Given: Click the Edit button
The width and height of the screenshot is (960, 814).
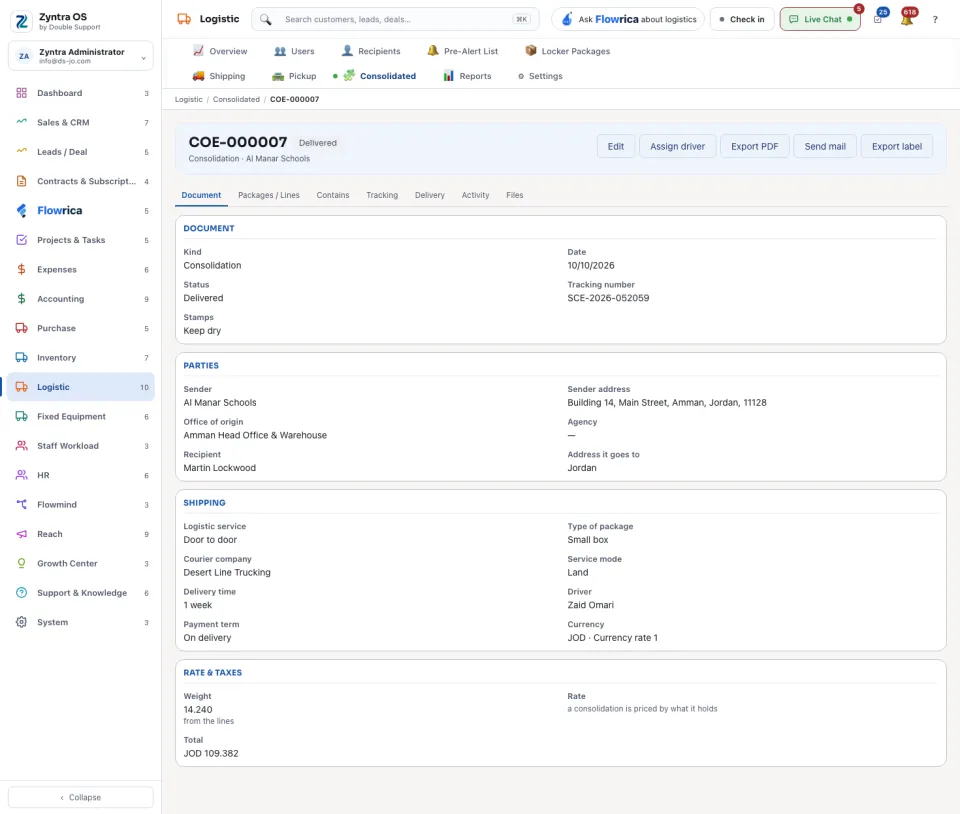Looking at the screenshot, I should click(x=615, y=146).
